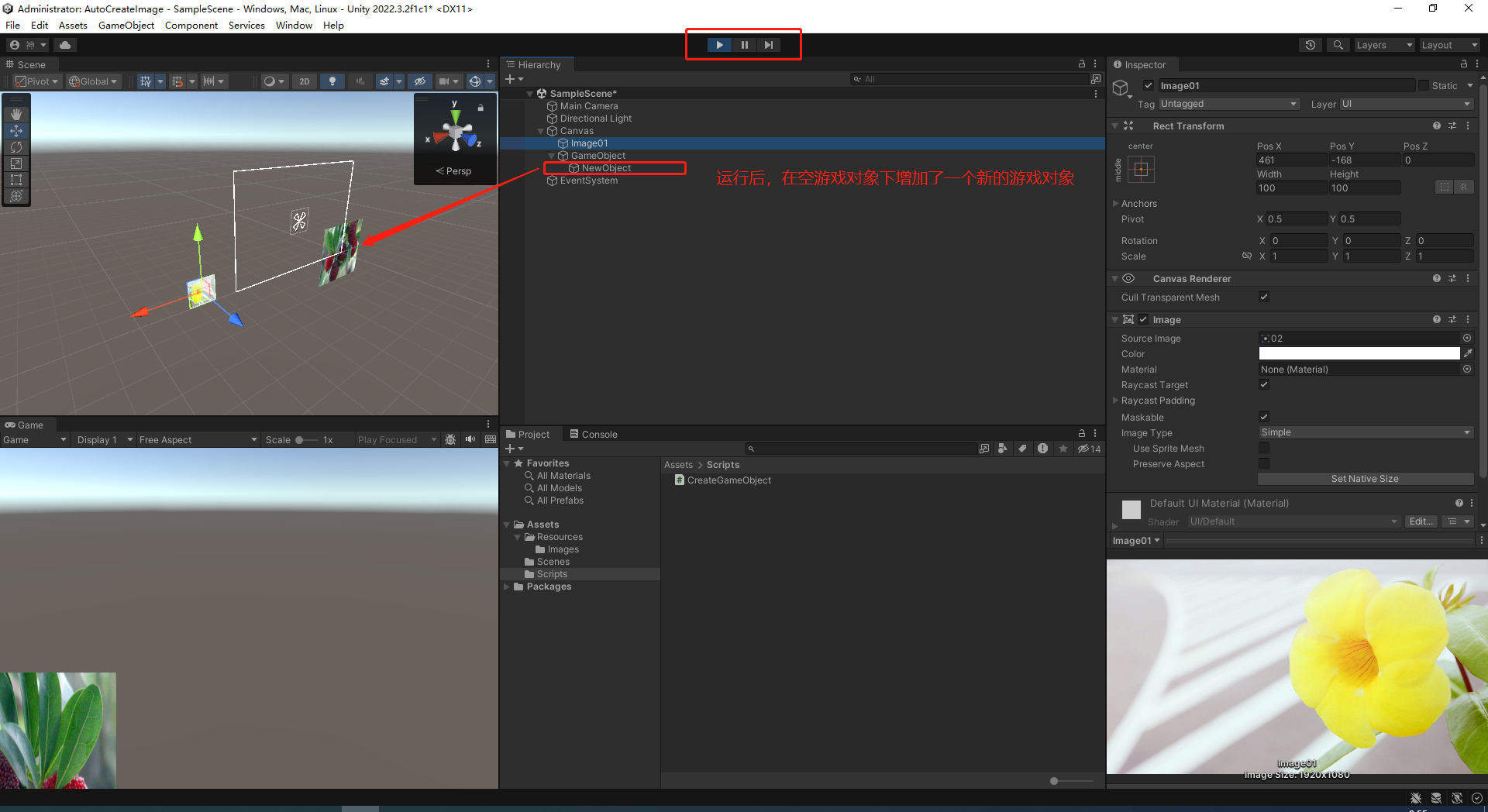Open the Window menu
The height and width of the screenshot is (812, 1488).
tap(294, 25)
